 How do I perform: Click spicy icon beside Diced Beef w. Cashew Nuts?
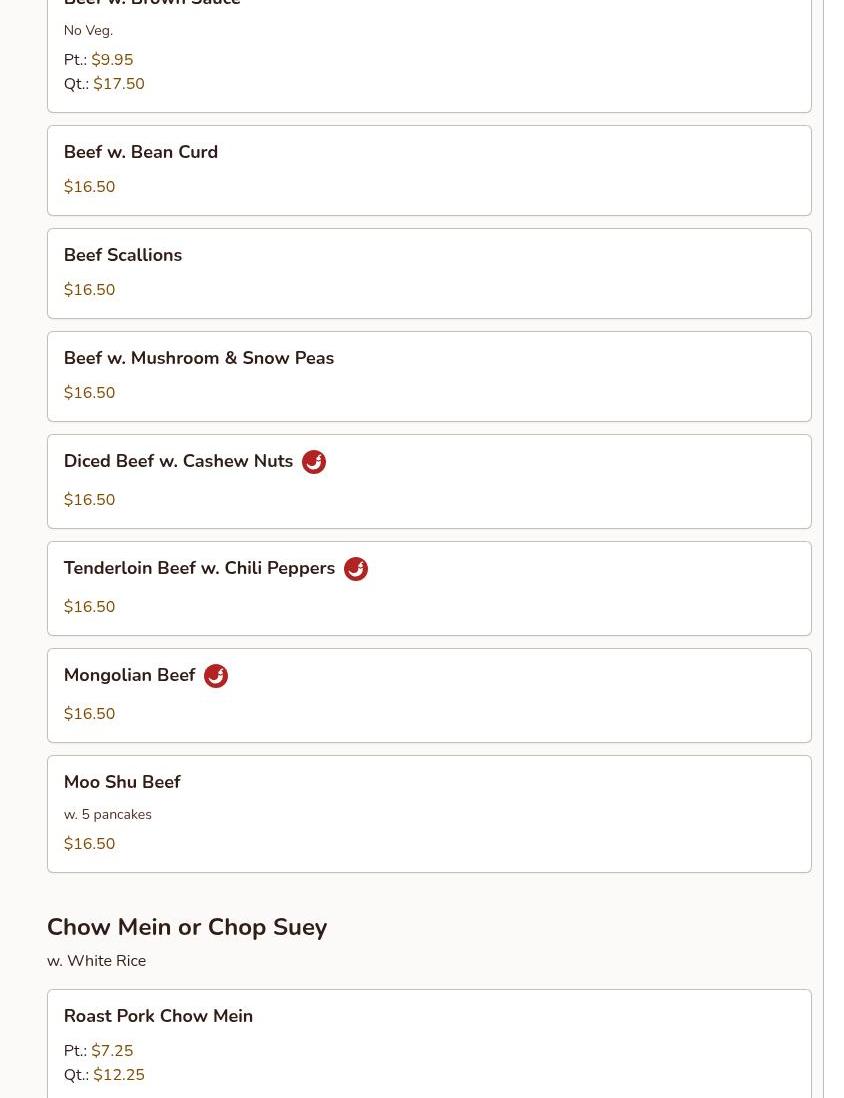[x=314, y=462]
